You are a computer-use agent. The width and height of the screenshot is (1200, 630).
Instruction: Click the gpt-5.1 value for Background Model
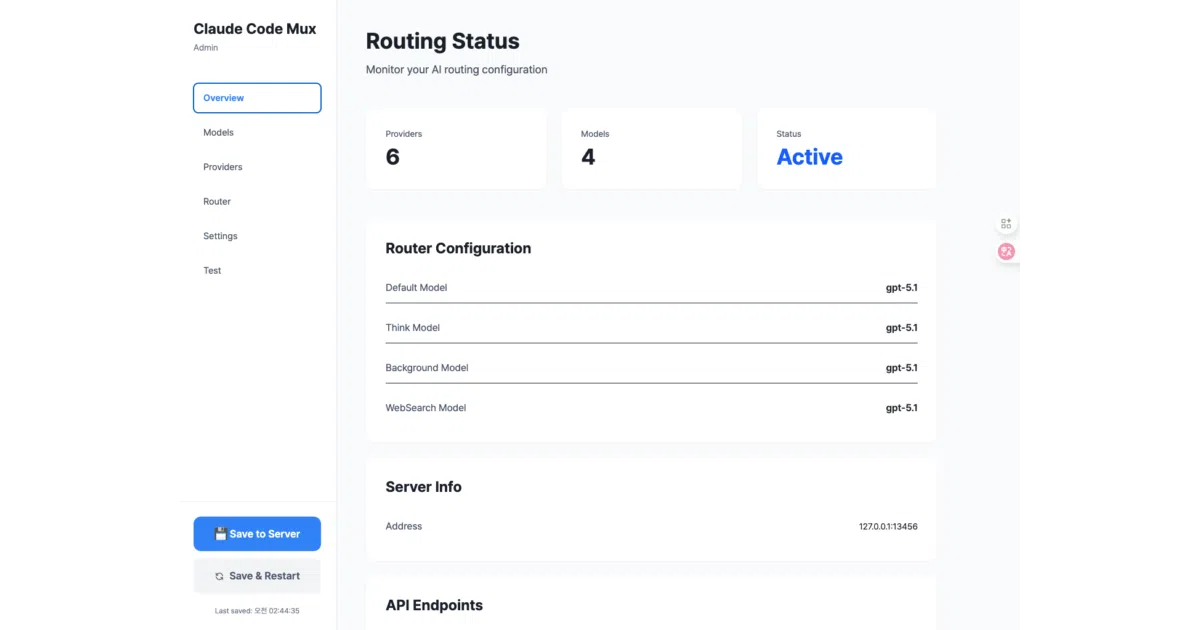tap(902, 368)
